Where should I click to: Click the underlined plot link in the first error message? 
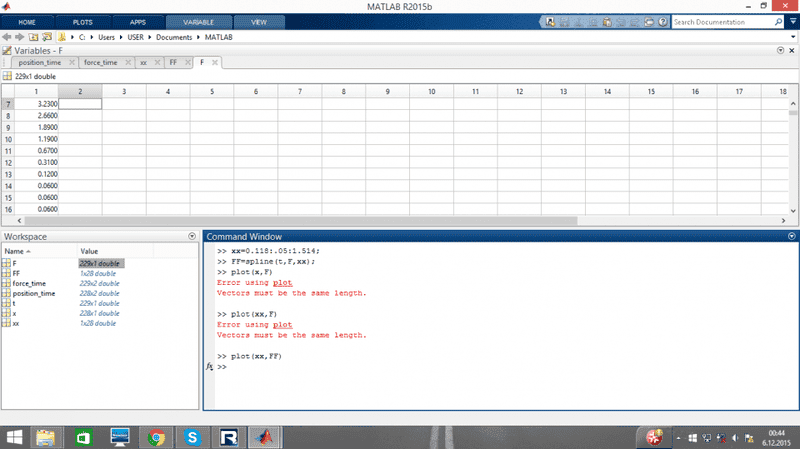[x=282, y=283]
